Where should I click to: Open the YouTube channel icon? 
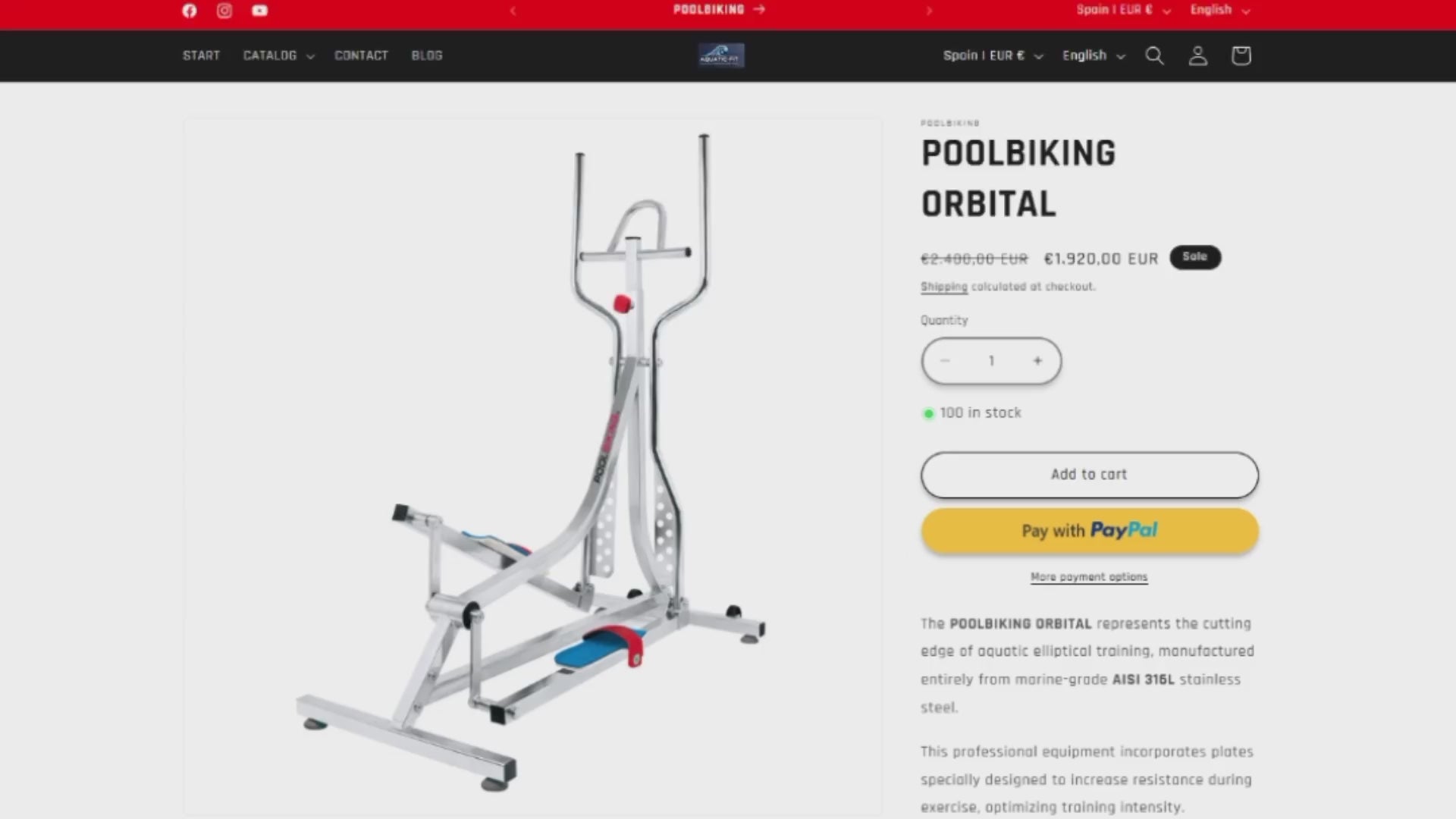pos(260,11)
